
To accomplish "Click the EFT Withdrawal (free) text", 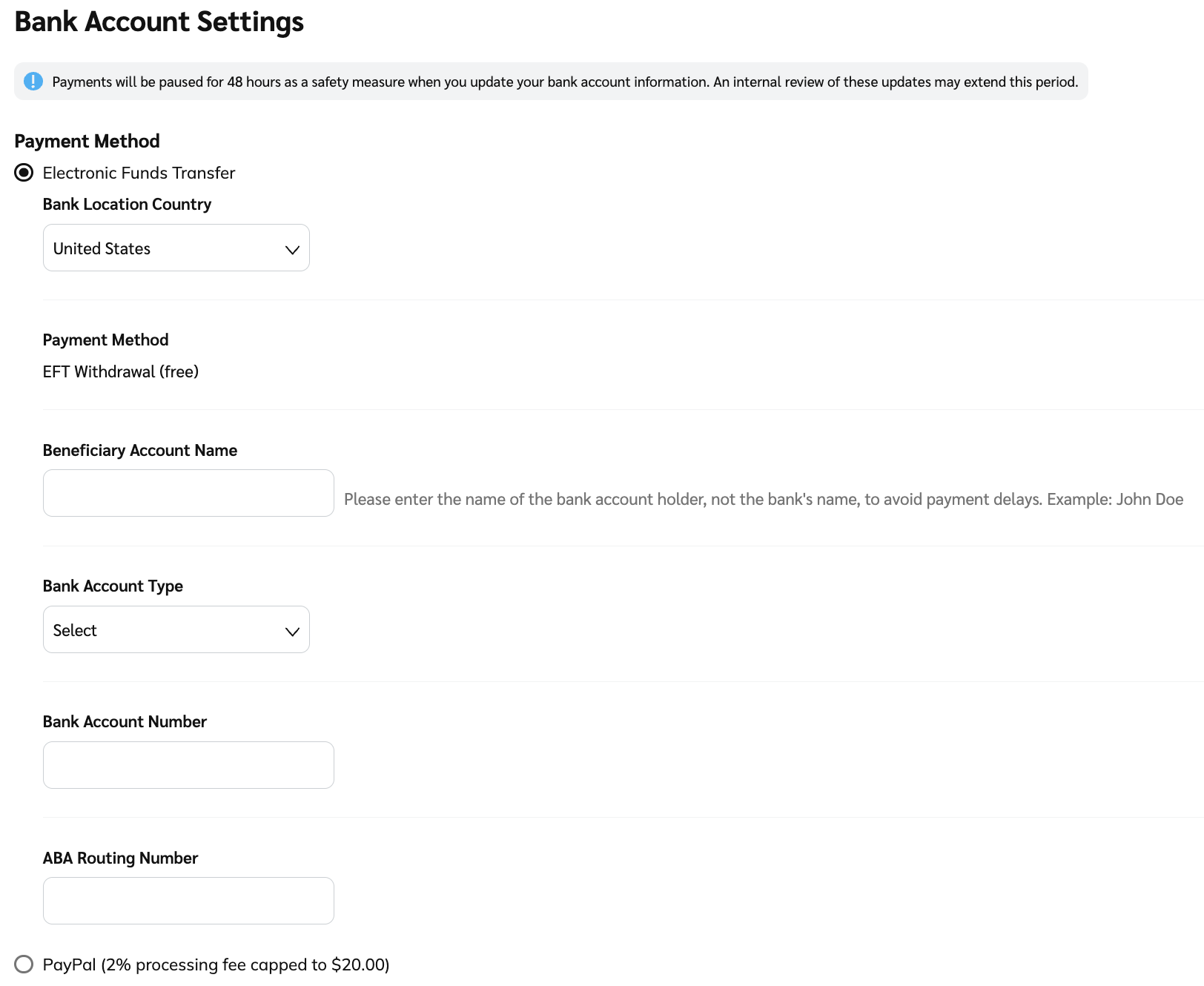I will pos(121,371).
